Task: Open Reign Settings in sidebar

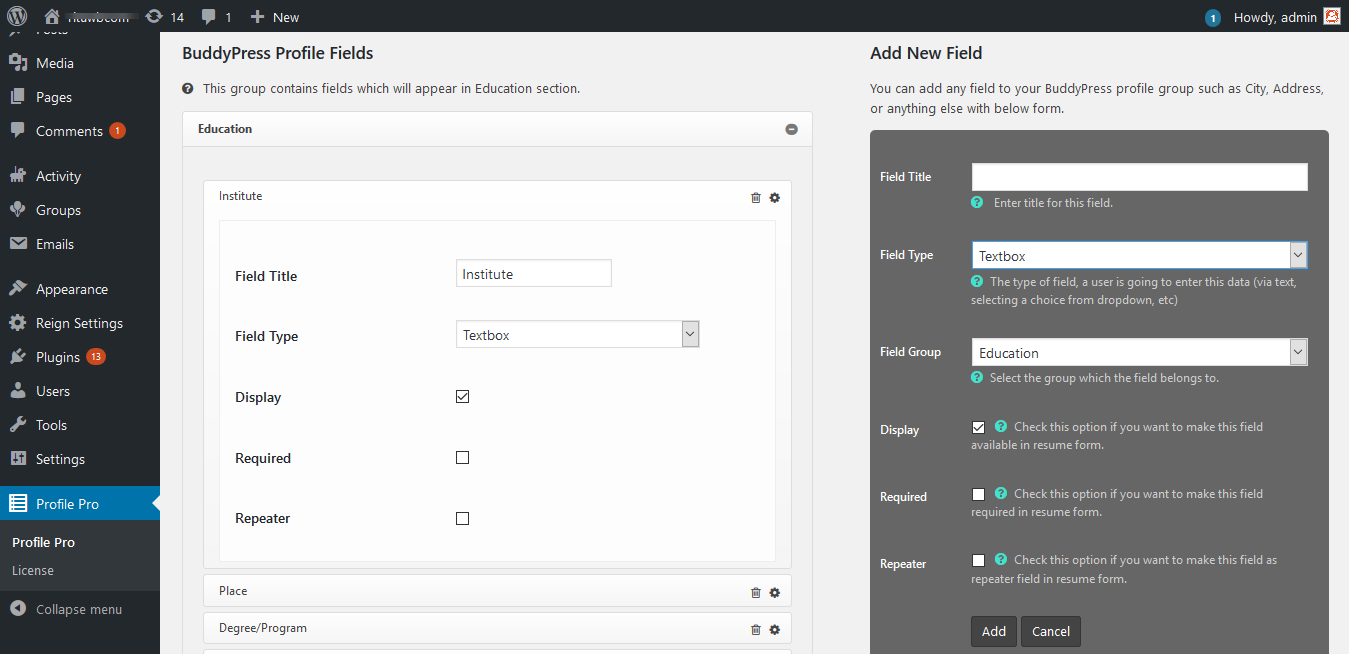Action: point(80,323)
